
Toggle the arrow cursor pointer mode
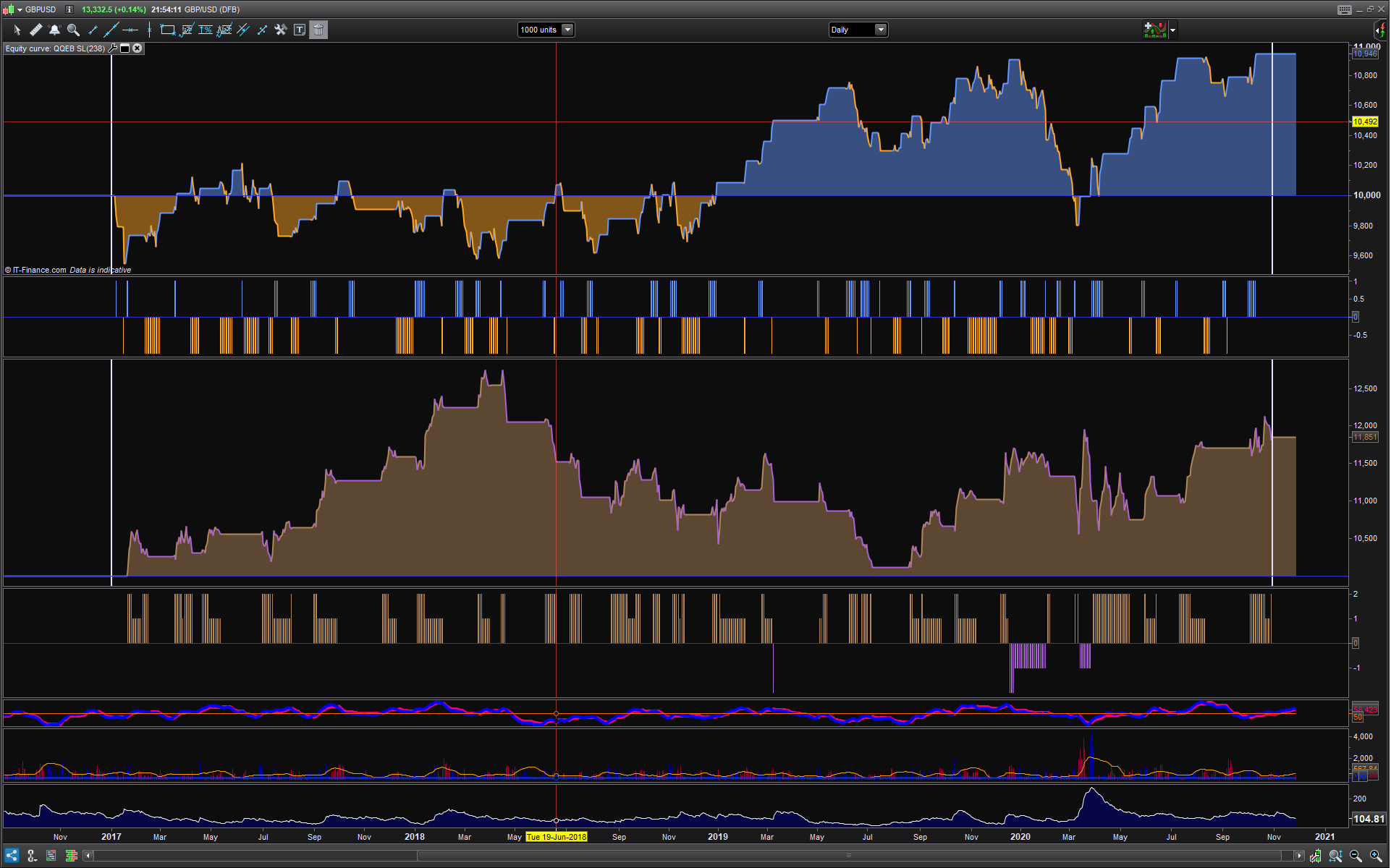[17, 30]
